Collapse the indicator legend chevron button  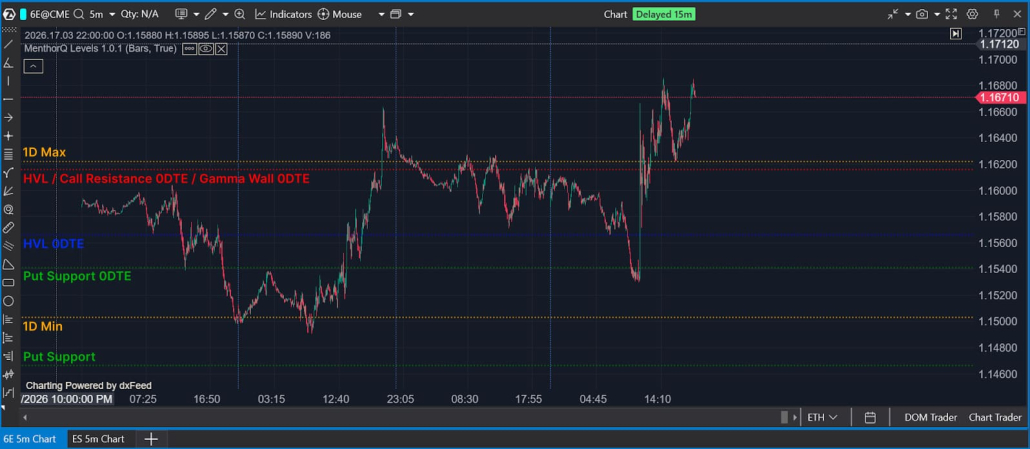tap(34, 66)
